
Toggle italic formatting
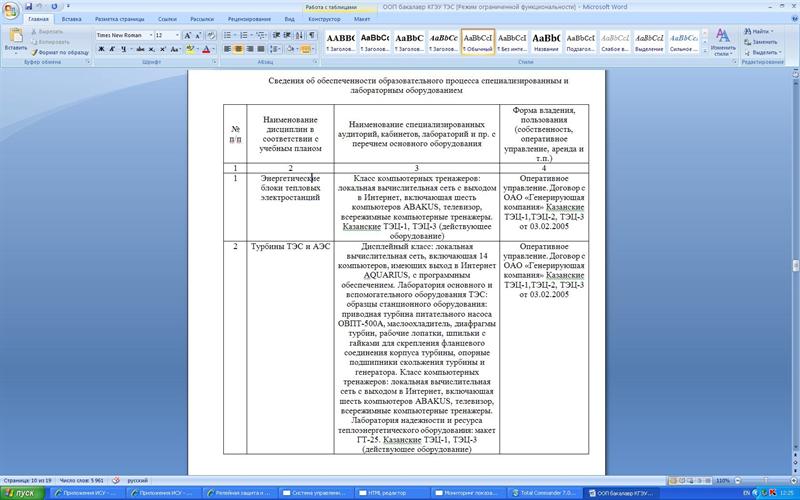coord(111,49)
